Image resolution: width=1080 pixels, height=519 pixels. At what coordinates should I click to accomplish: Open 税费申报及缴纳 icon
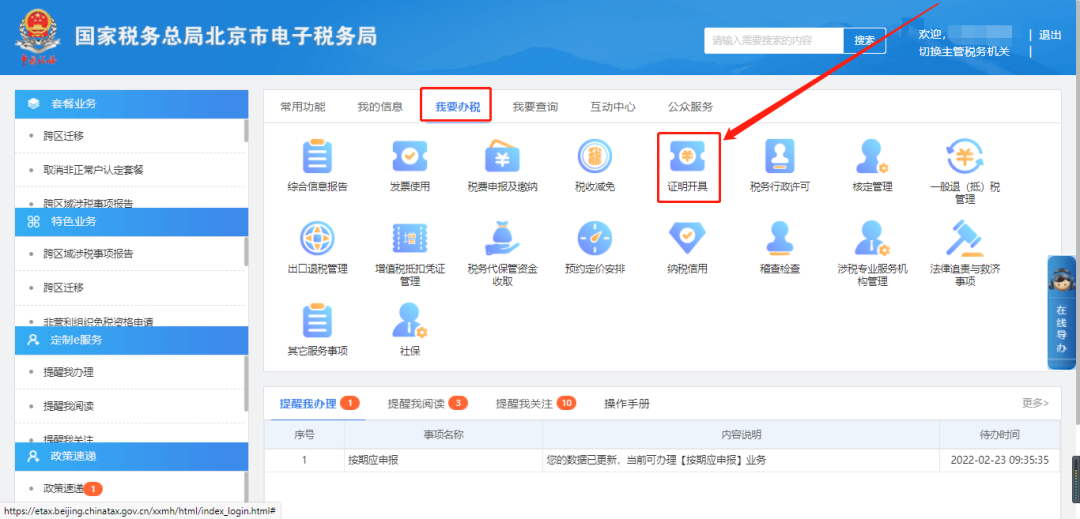point(502,156)
